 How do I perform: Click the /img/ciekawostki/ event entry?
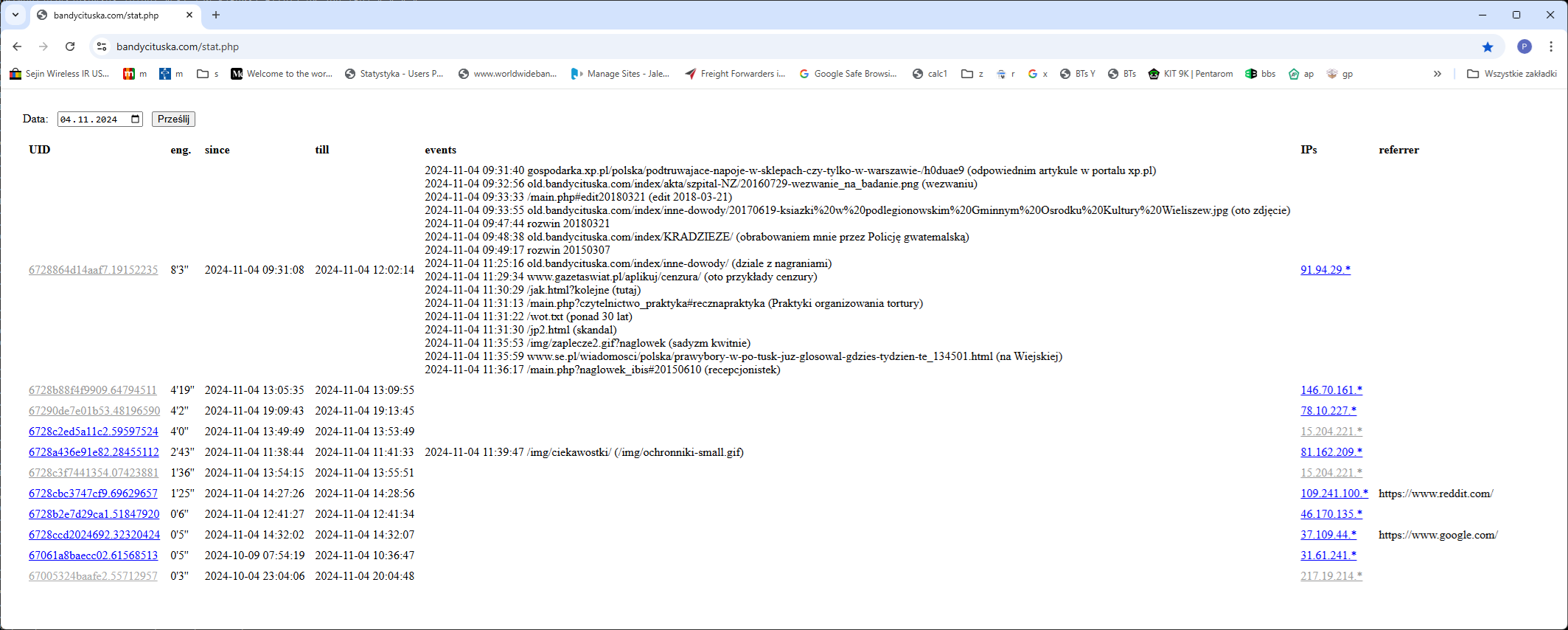click(584, 452)
